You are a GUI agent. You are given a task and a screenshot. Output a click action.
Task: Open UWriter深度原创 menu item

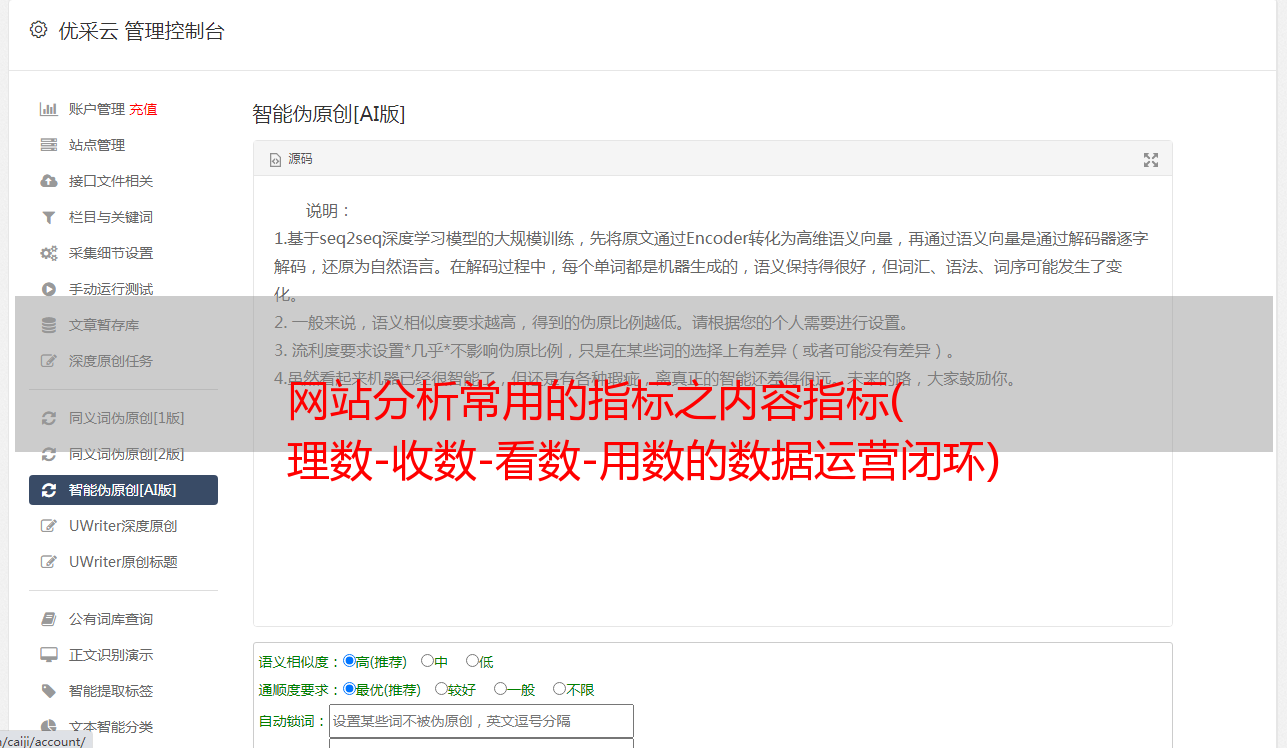tap(124, 526)
